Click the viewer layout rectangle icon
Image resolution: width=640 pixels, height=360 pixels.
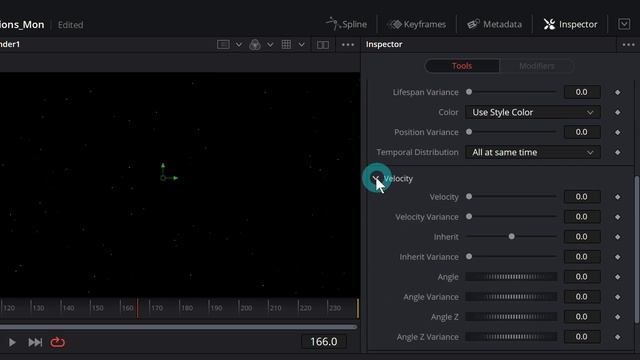click(x=223, y=44)
